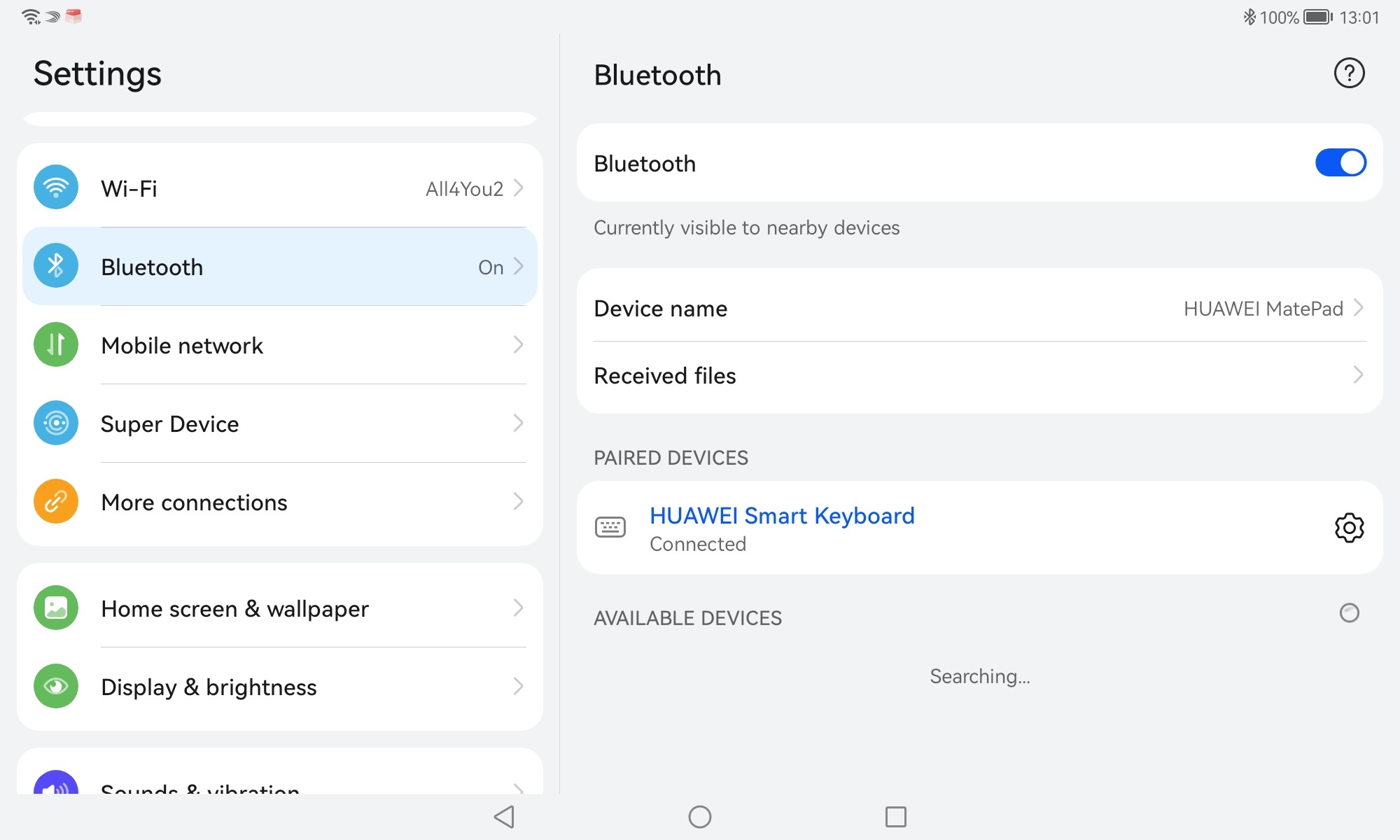
Task: Open More connections settings
Action: pos(280,501)
